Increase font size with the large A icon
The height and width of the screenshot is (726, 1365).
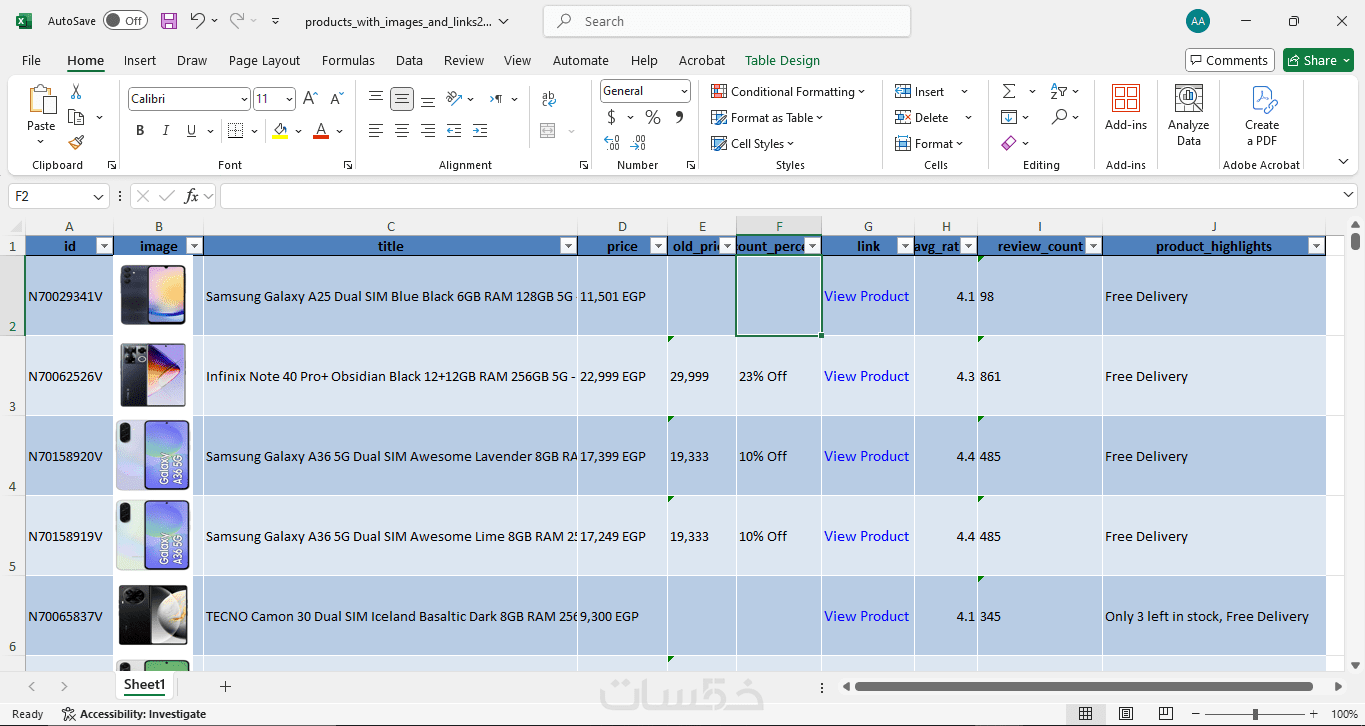(x=312, y=99)
